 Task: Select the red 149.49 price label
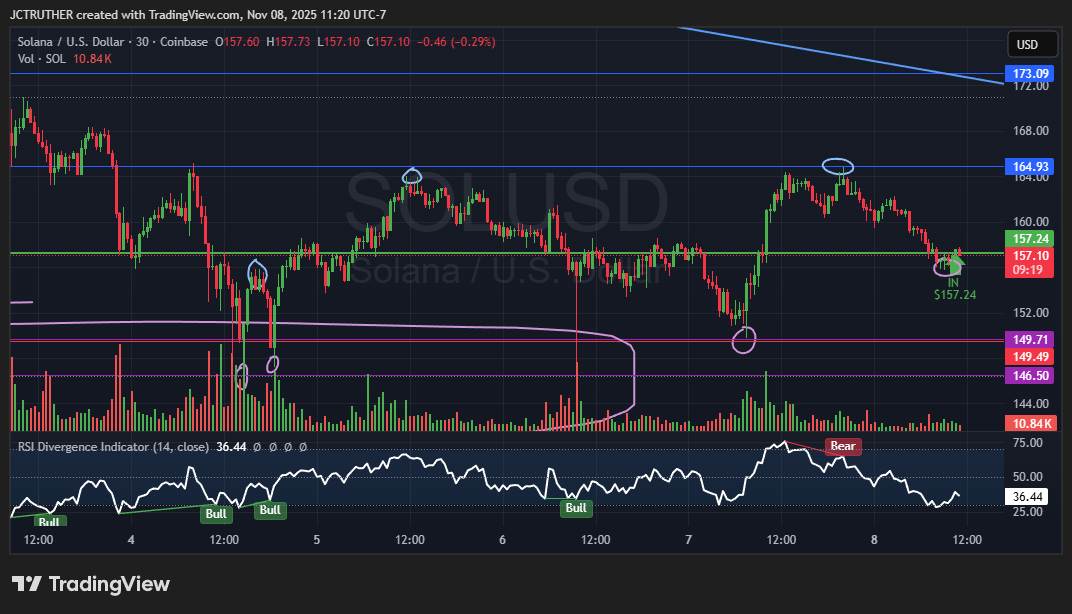tap(1030, 356)
